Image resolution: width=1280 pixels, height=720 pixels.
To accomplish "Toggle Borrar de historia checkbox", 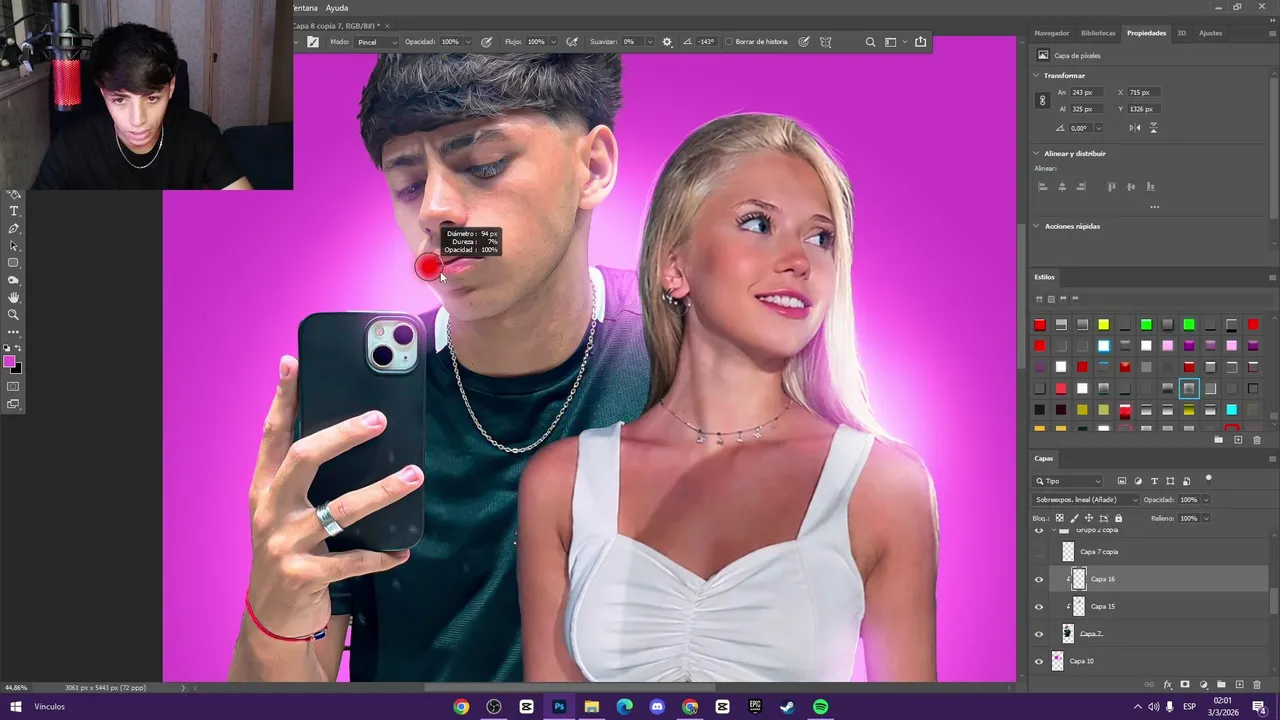I will 729,42.
